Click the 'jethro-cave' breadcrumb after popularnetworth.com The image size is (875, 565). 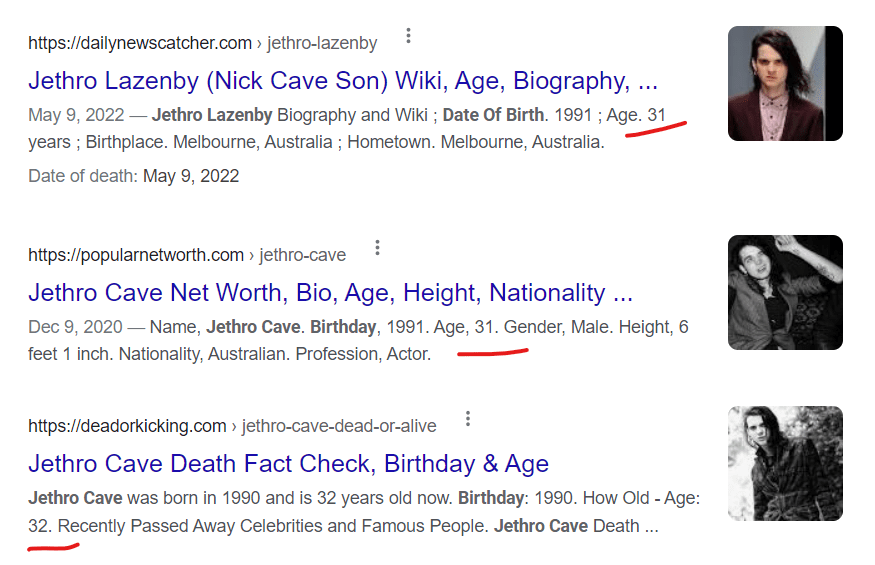pos(303,255)
